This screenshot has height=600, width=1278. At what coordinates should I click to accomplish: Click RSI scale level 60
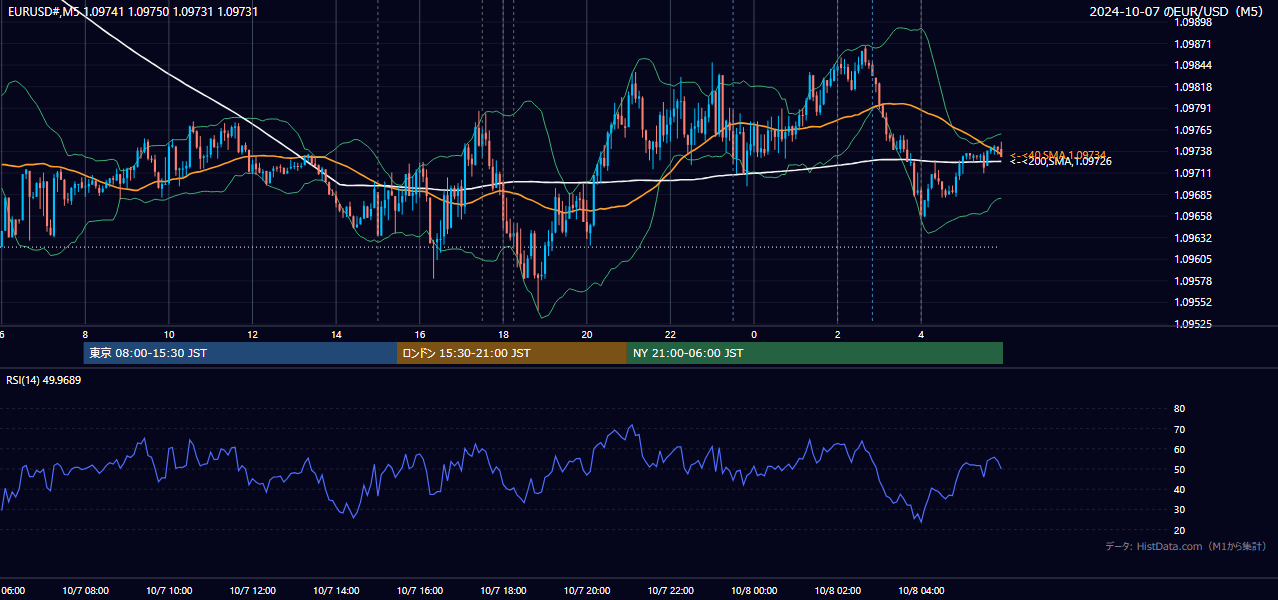point(1180,449)
